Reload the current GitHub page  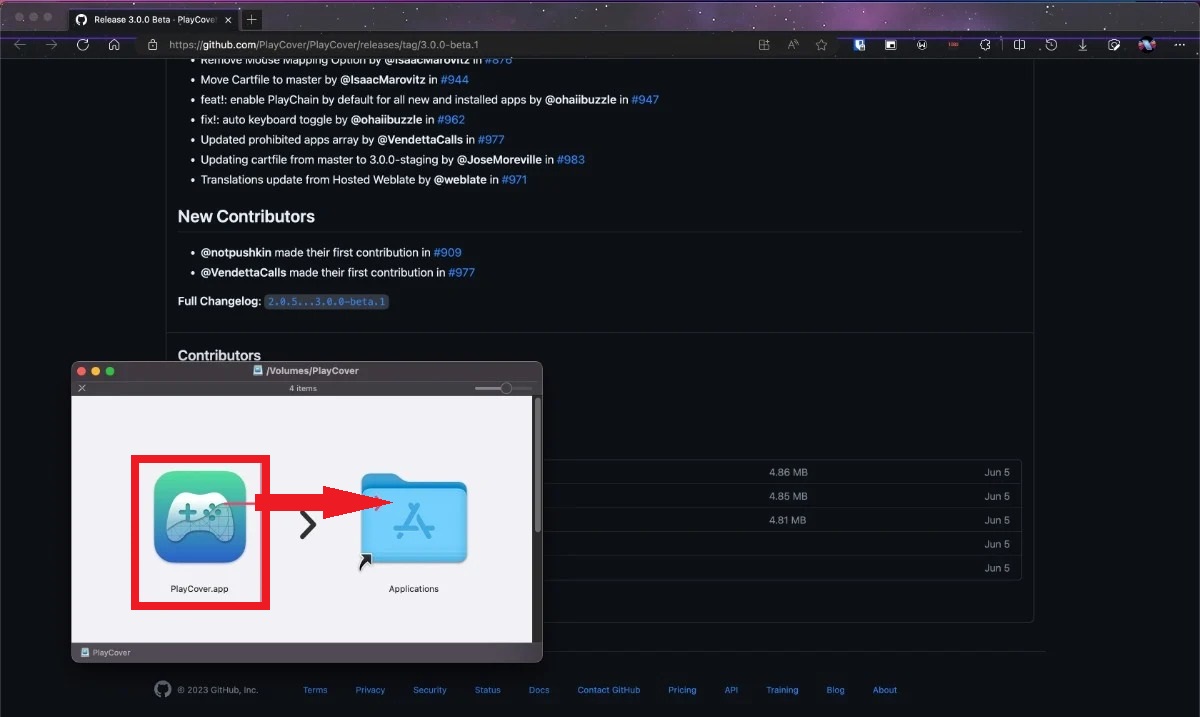point(83,45)
